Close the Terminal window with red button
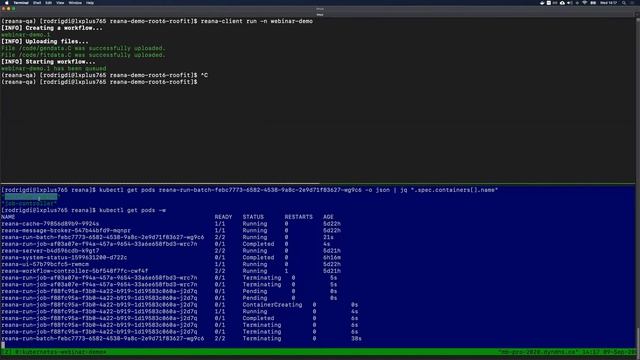 pos(4,9)
